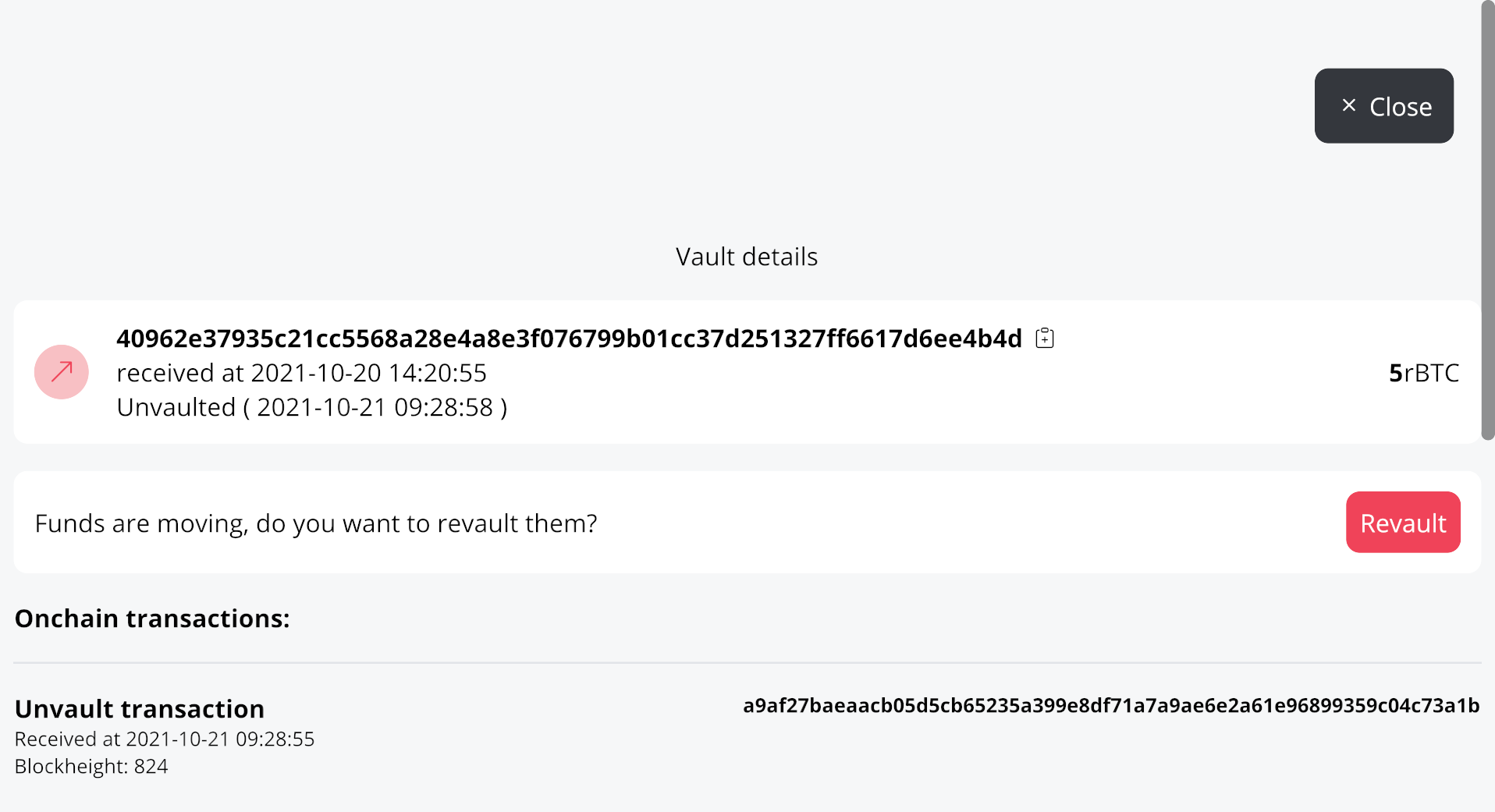Select the Unvault transaction entry

click(x=139, y=709)
